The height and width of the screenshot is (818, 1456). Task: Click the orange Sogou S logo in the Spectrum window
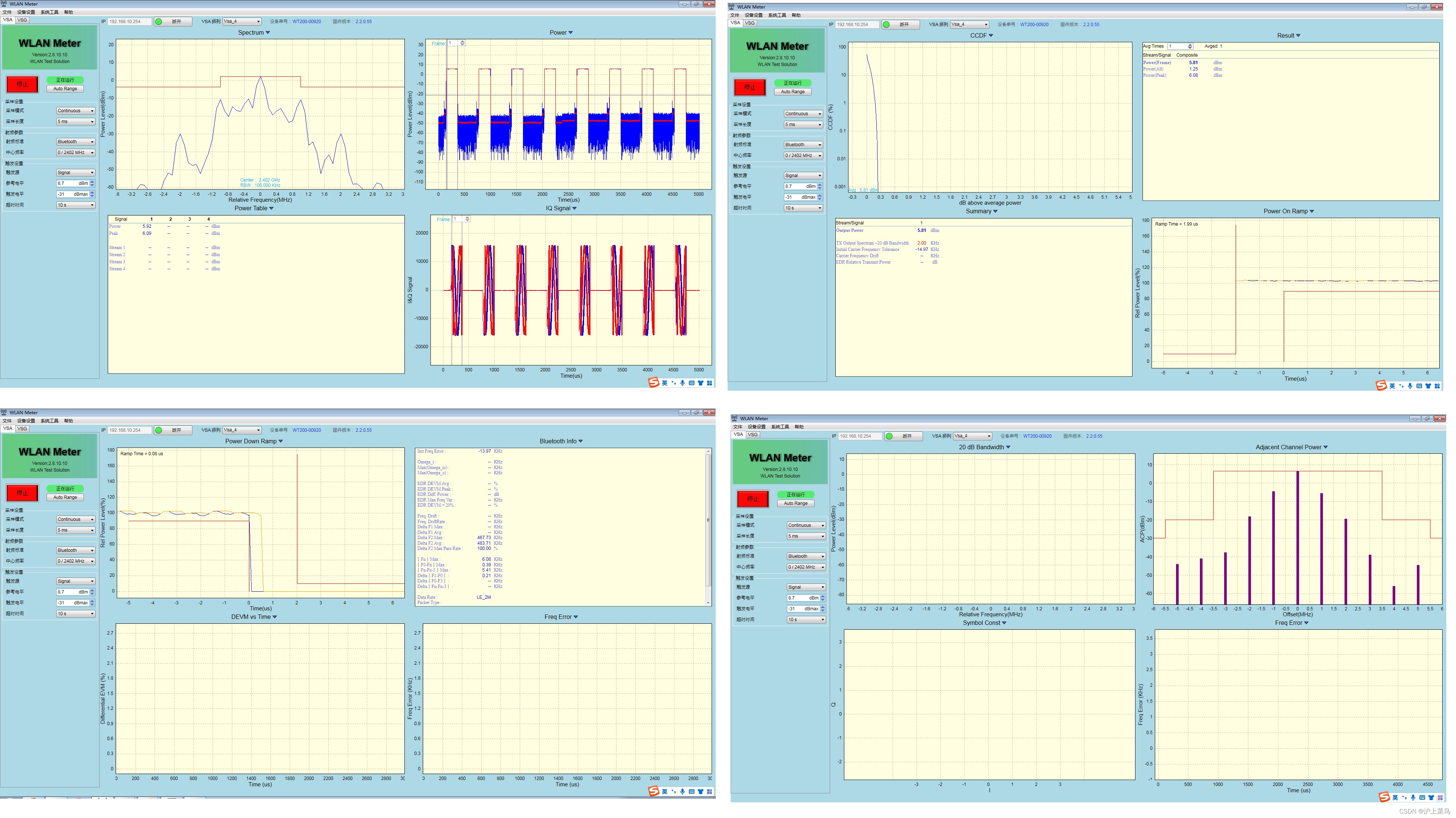pos(653,383)
